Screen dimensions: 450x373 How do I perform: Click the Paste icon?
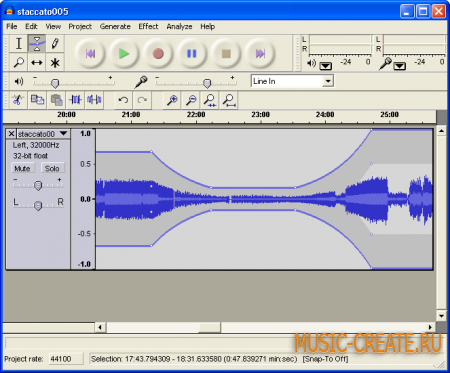point(56,100)
